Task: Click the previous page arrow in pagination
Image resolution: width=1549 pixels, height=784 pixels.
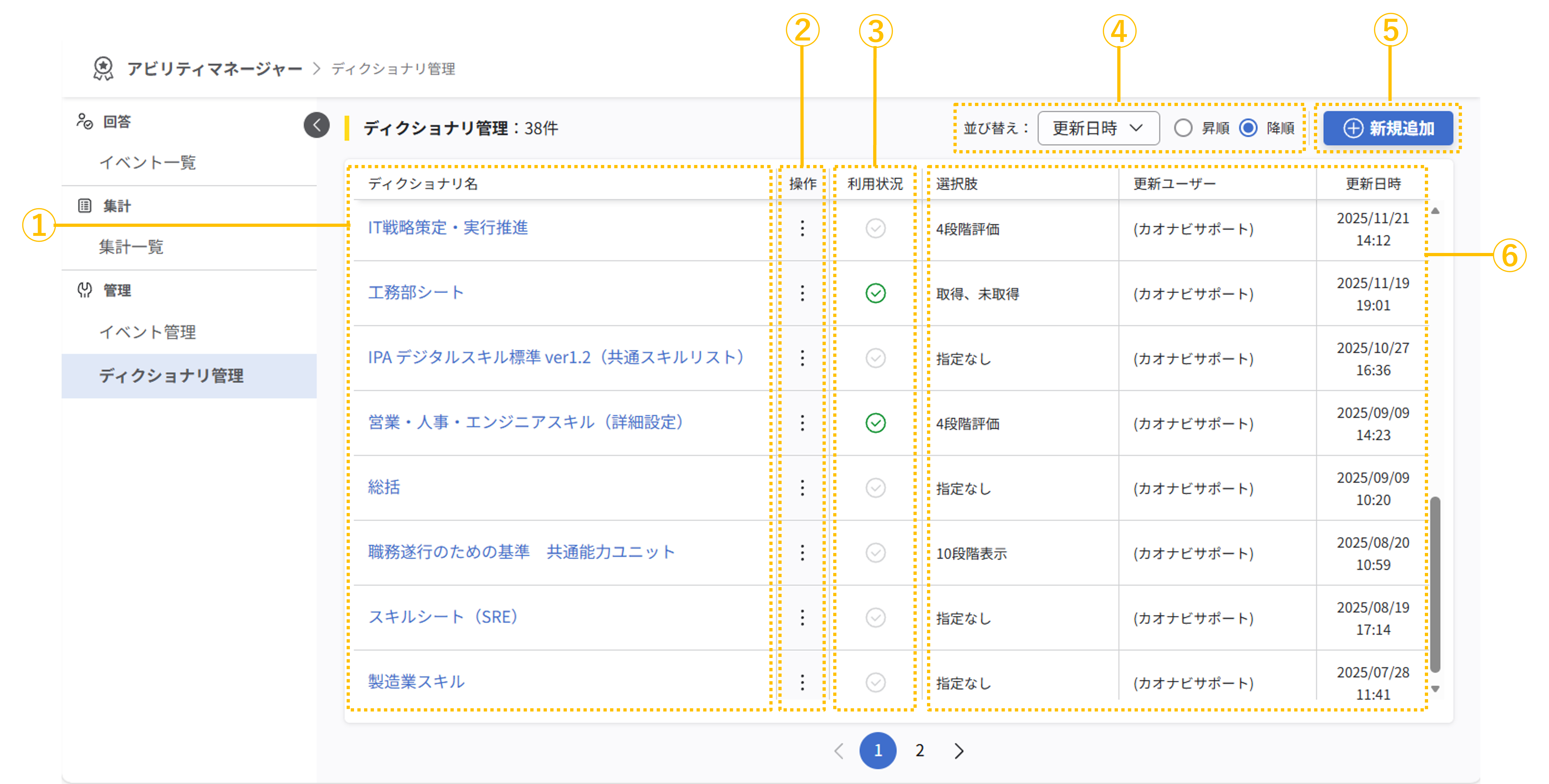Action: tap(839, 750)
